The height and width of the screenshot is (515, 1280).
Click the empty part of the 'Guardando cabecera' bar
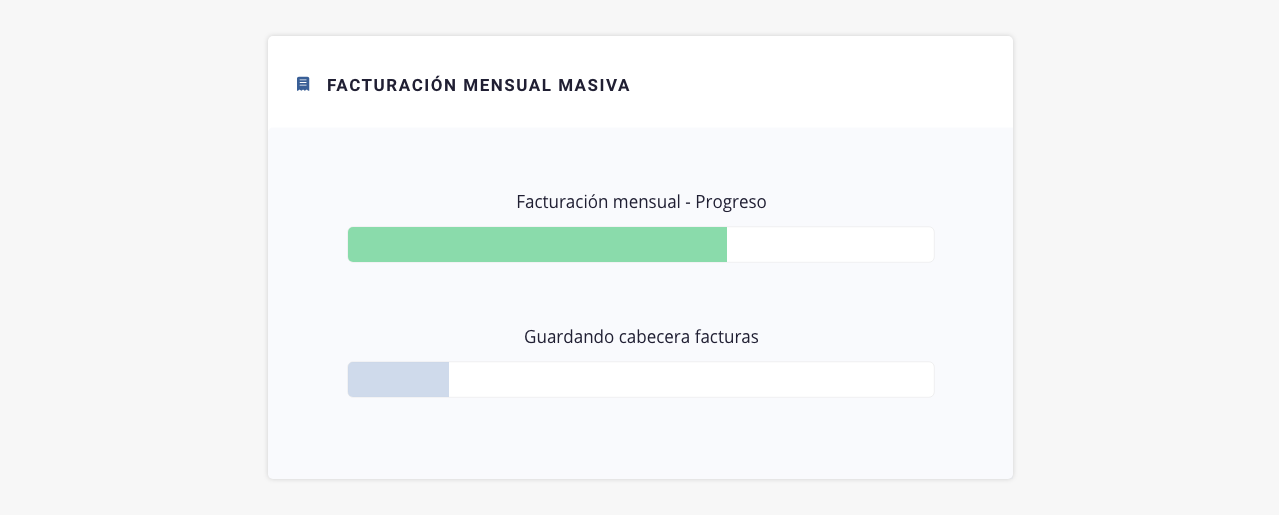[691, 379]
